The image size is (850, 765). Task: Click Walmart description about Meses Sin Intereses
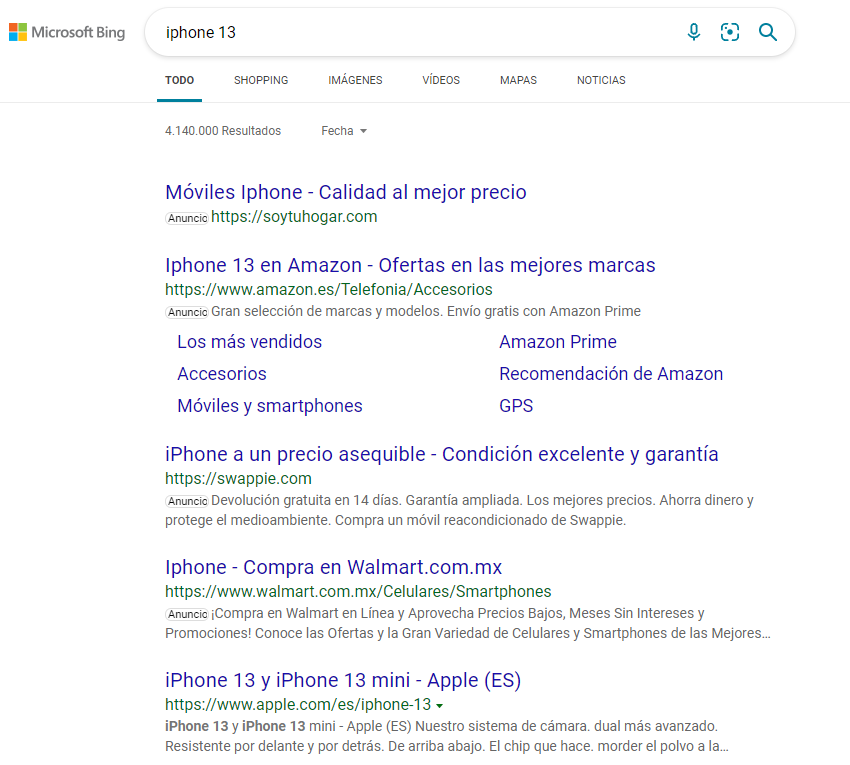point(468,623)
